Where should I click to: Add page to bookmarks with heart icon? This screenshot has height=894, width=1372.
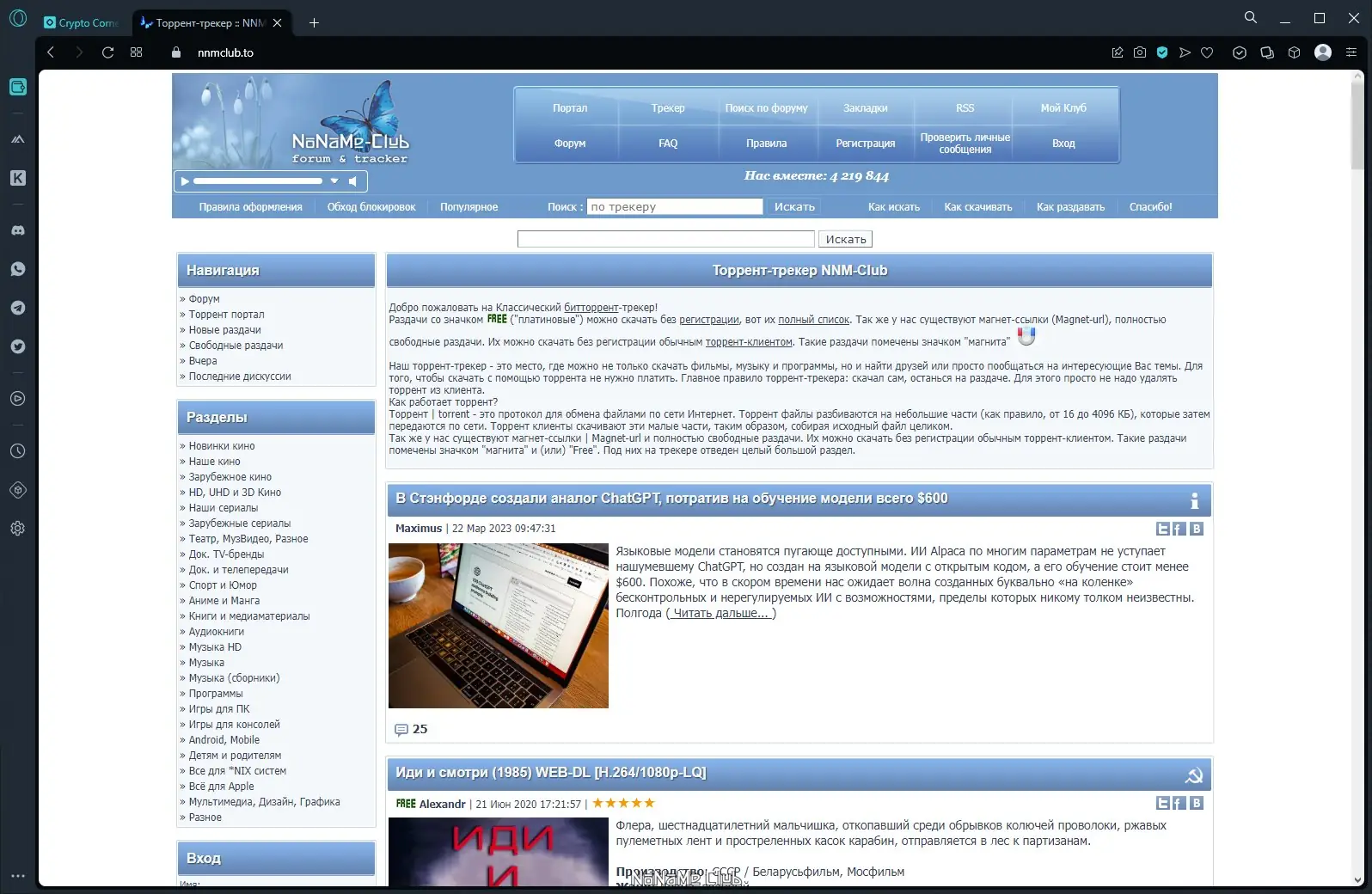click(1207, 52)
